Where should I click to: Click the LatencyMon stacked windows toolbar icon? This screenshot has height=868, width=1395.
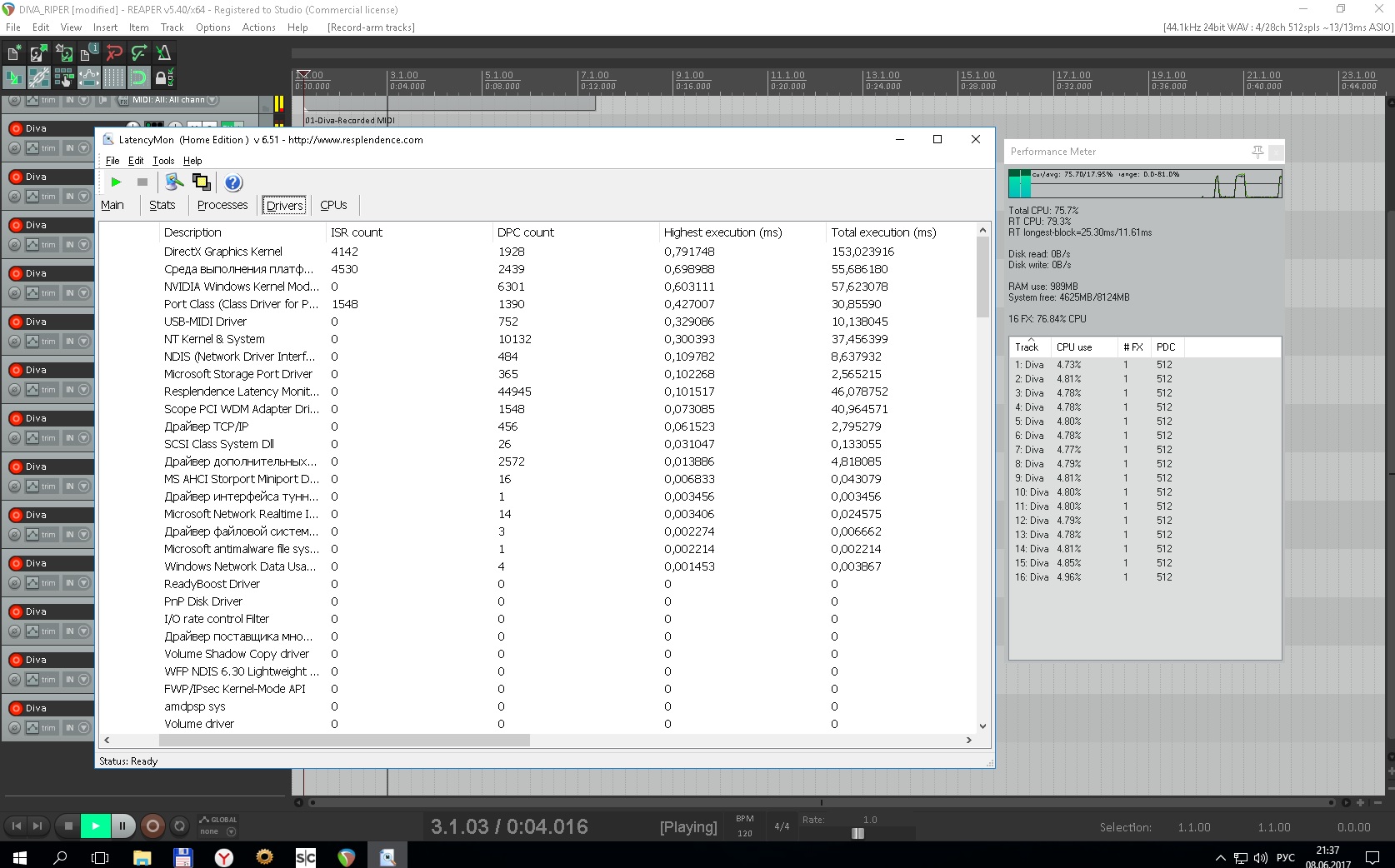202,182
